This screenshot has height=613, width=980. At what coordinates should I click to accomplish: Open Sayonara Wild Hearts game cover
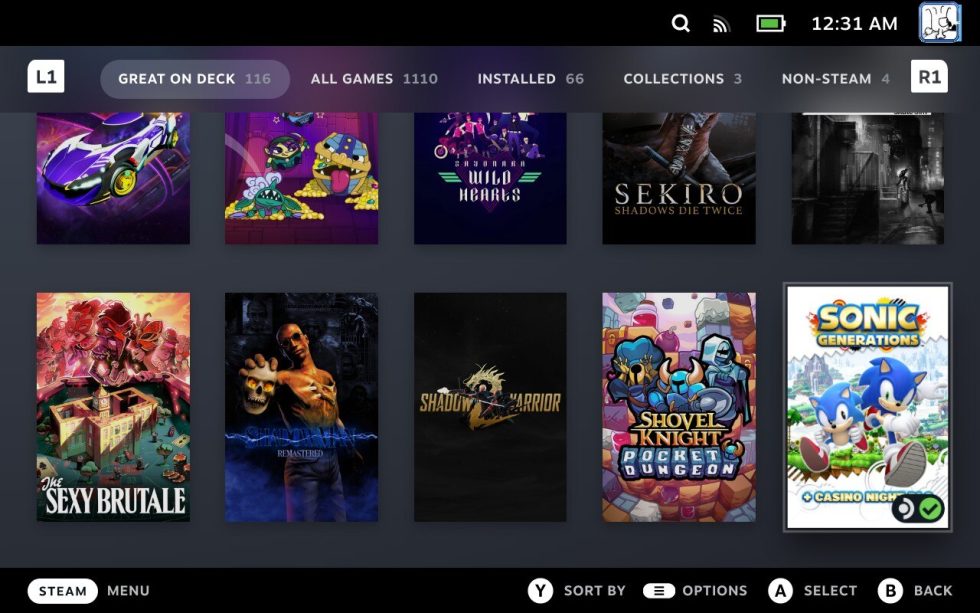490,178
